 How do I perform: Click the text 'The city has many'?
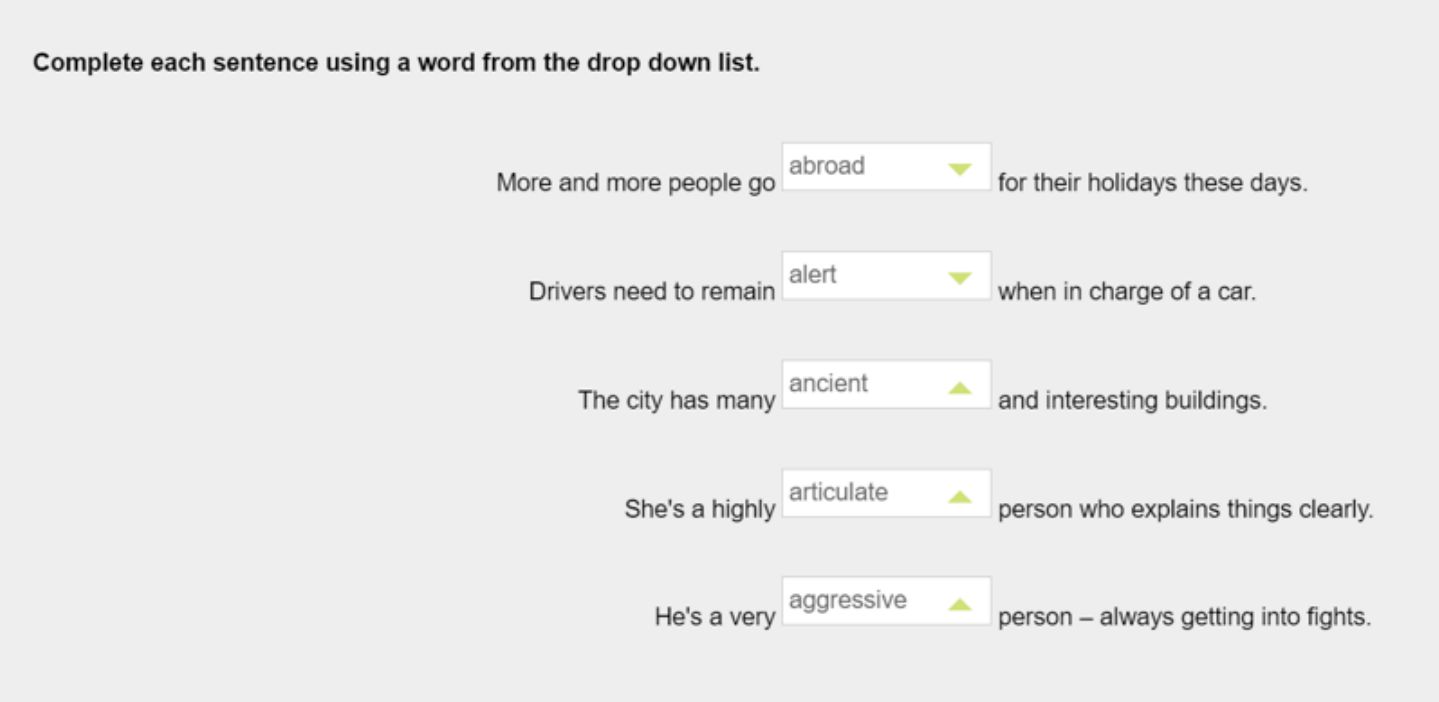(x=677, y=402)
